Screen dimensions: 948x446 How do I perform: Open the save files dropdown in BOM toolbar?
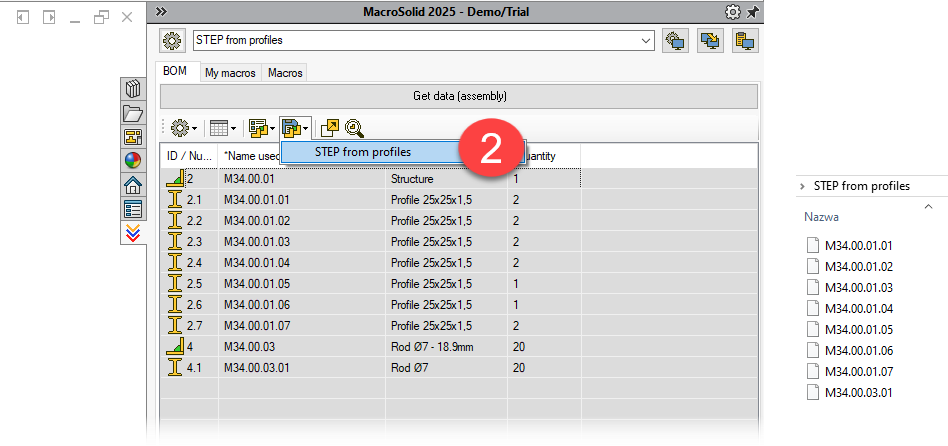(296, 128)
